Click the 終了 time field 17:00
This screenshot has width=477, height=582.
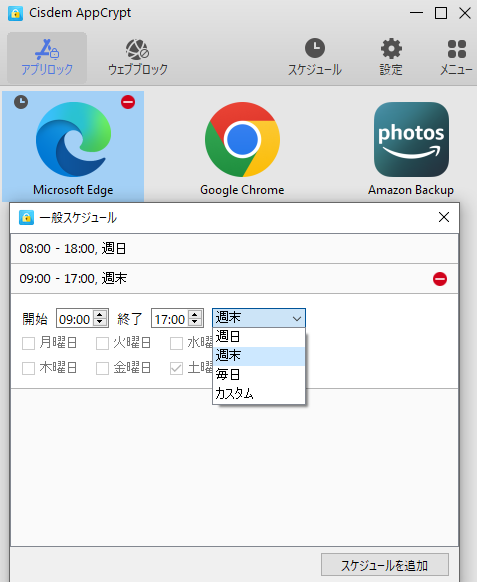pyautogui.click(x=170, y=318)
